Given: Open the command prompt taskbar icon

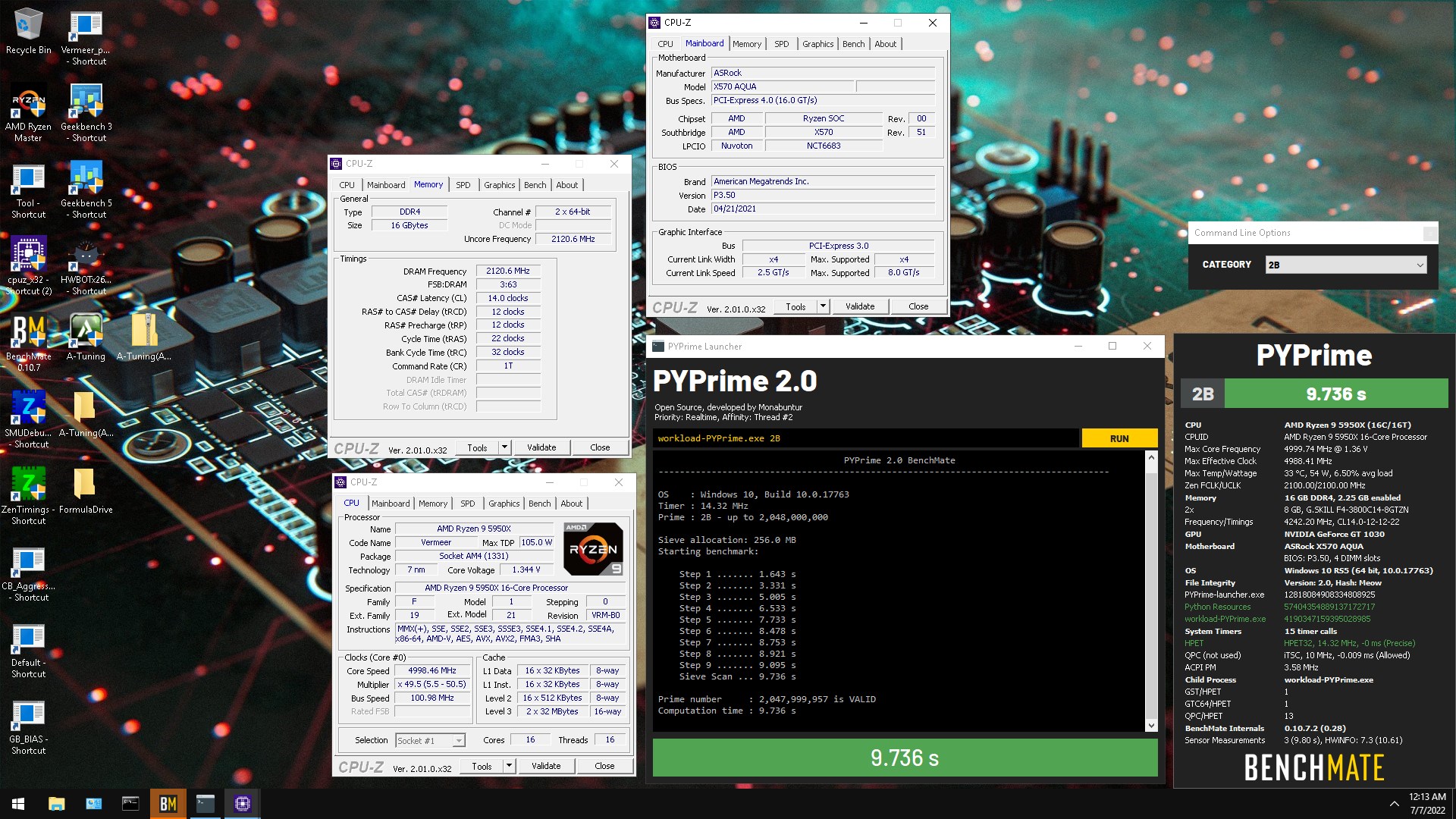Looking at the screenshot, I should point(130,804).
